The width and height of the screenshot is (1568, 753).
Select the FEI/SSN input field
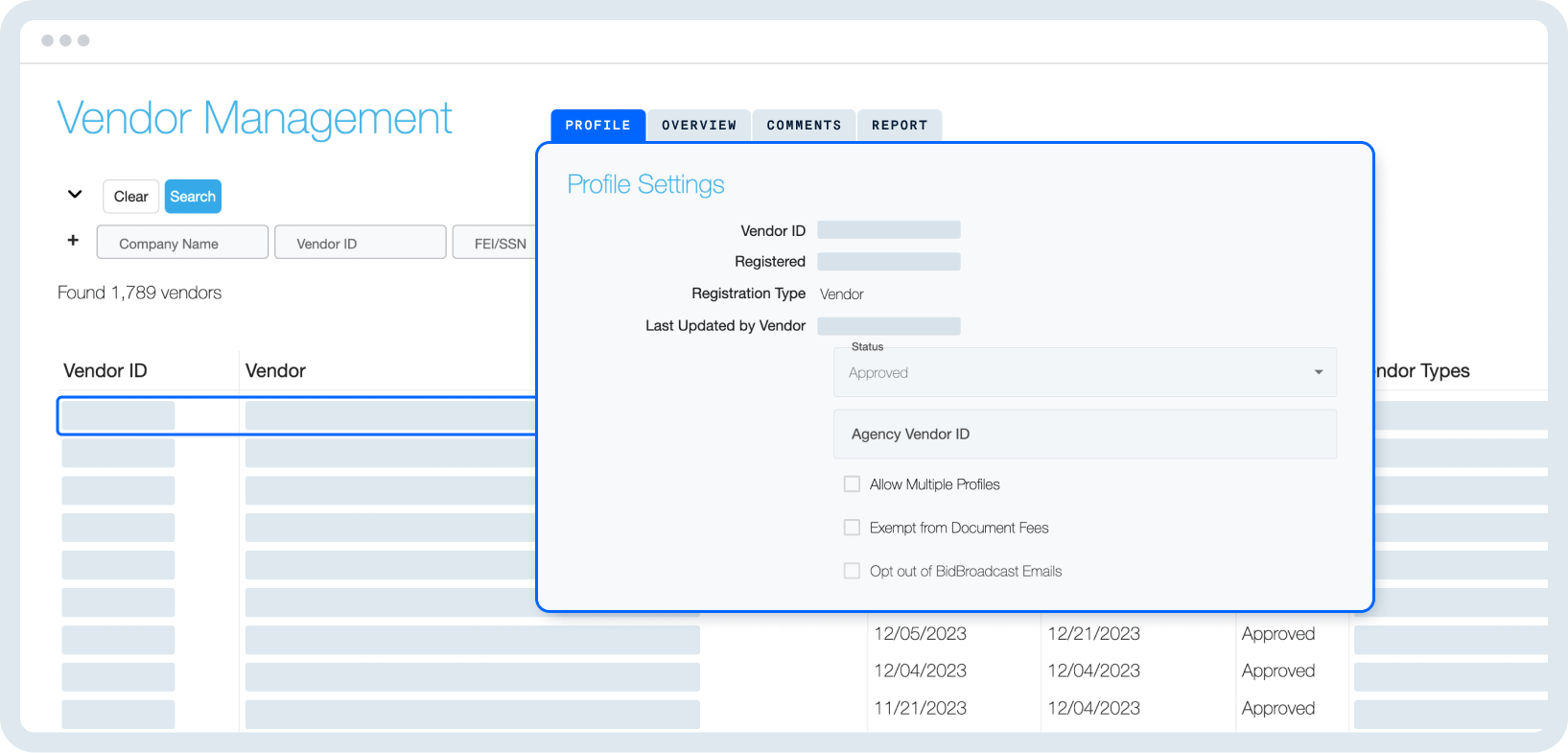[x=499, y=243]
